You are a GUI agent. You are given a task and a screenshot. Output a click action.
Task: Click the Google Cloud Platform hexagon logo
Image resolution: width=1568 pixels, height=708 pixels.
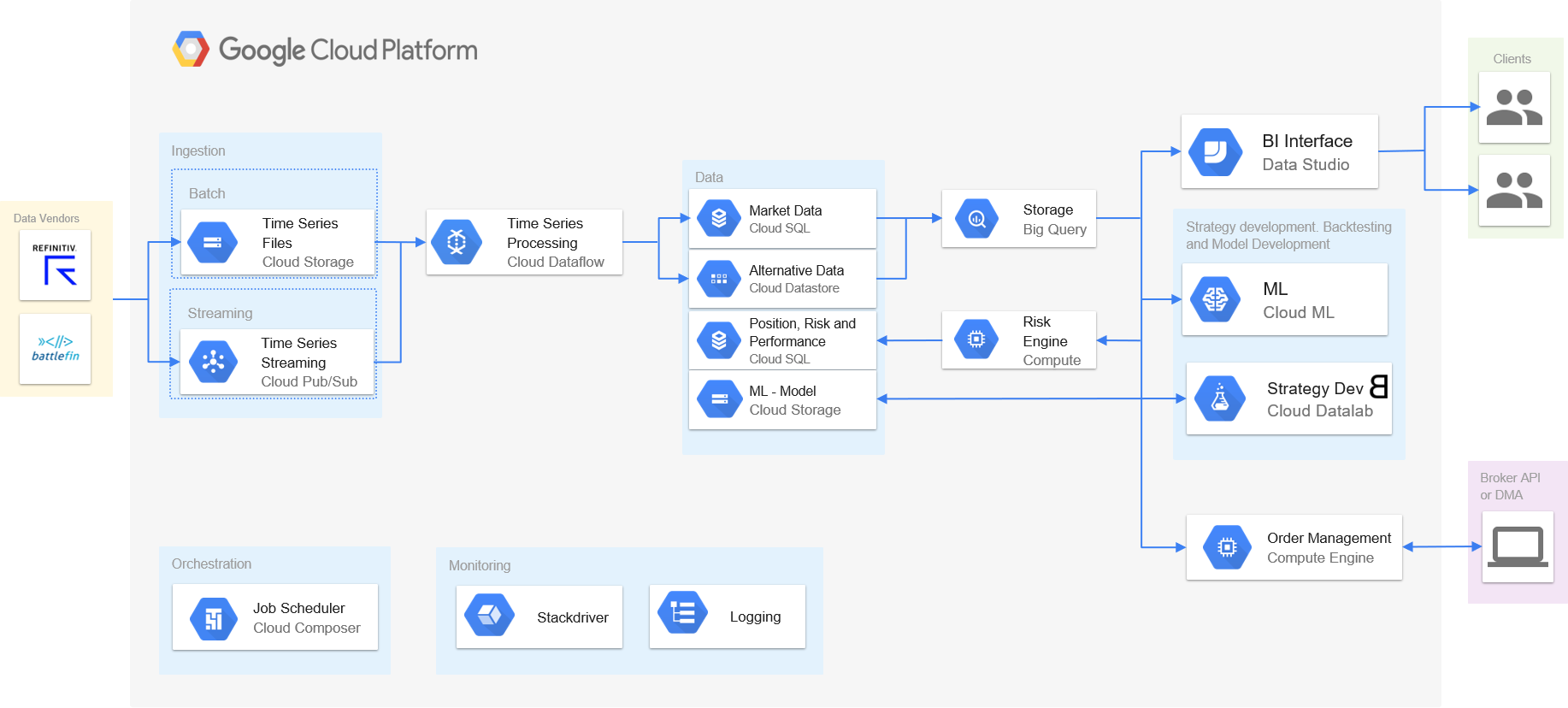[x=191, y=49]
